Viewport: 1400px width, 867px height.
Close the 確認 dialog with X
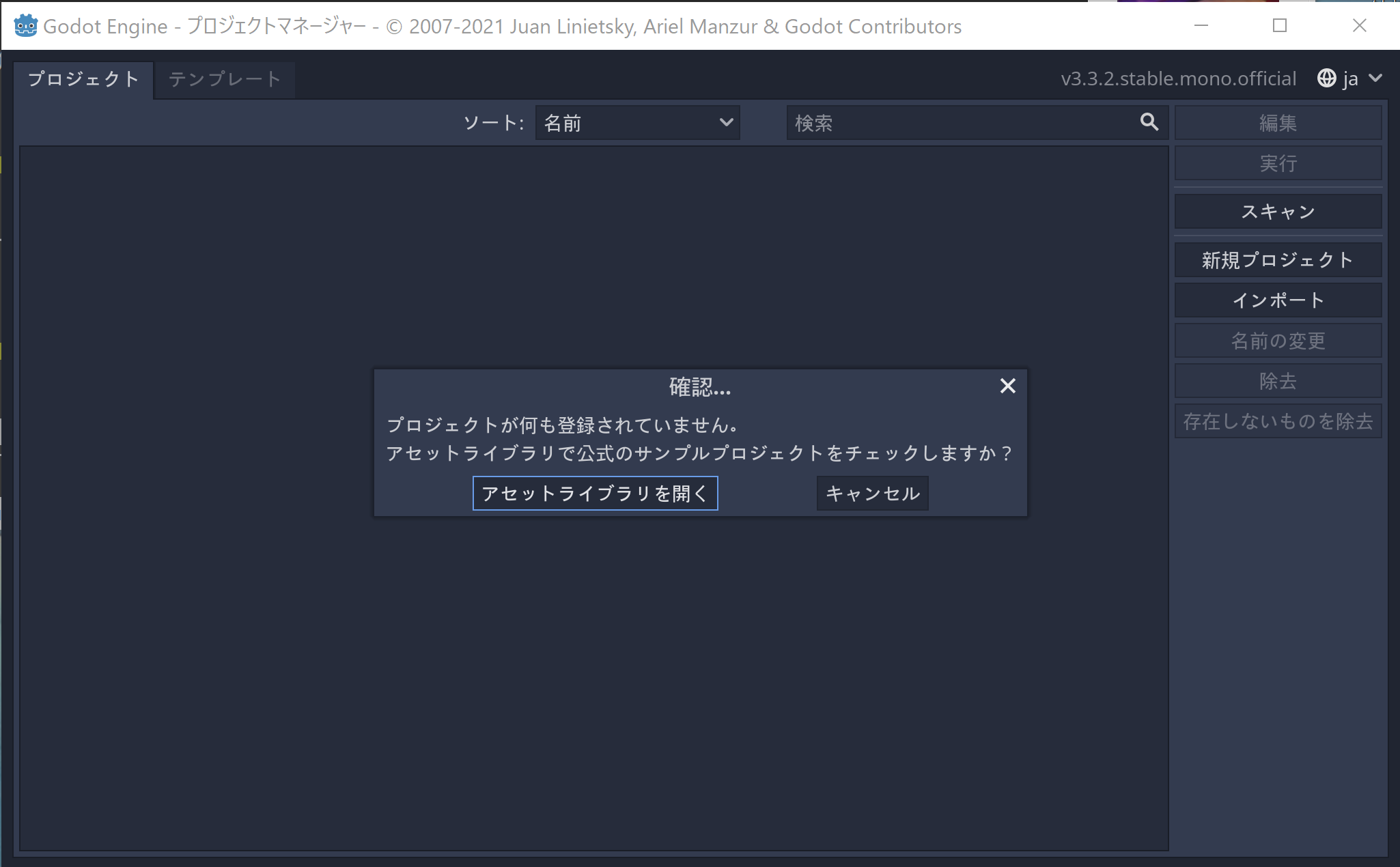(x=1007, y=386)
